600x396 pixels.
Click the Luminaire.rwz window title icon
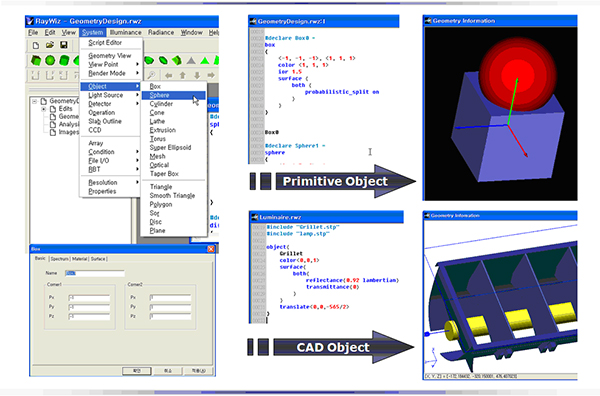254,217
